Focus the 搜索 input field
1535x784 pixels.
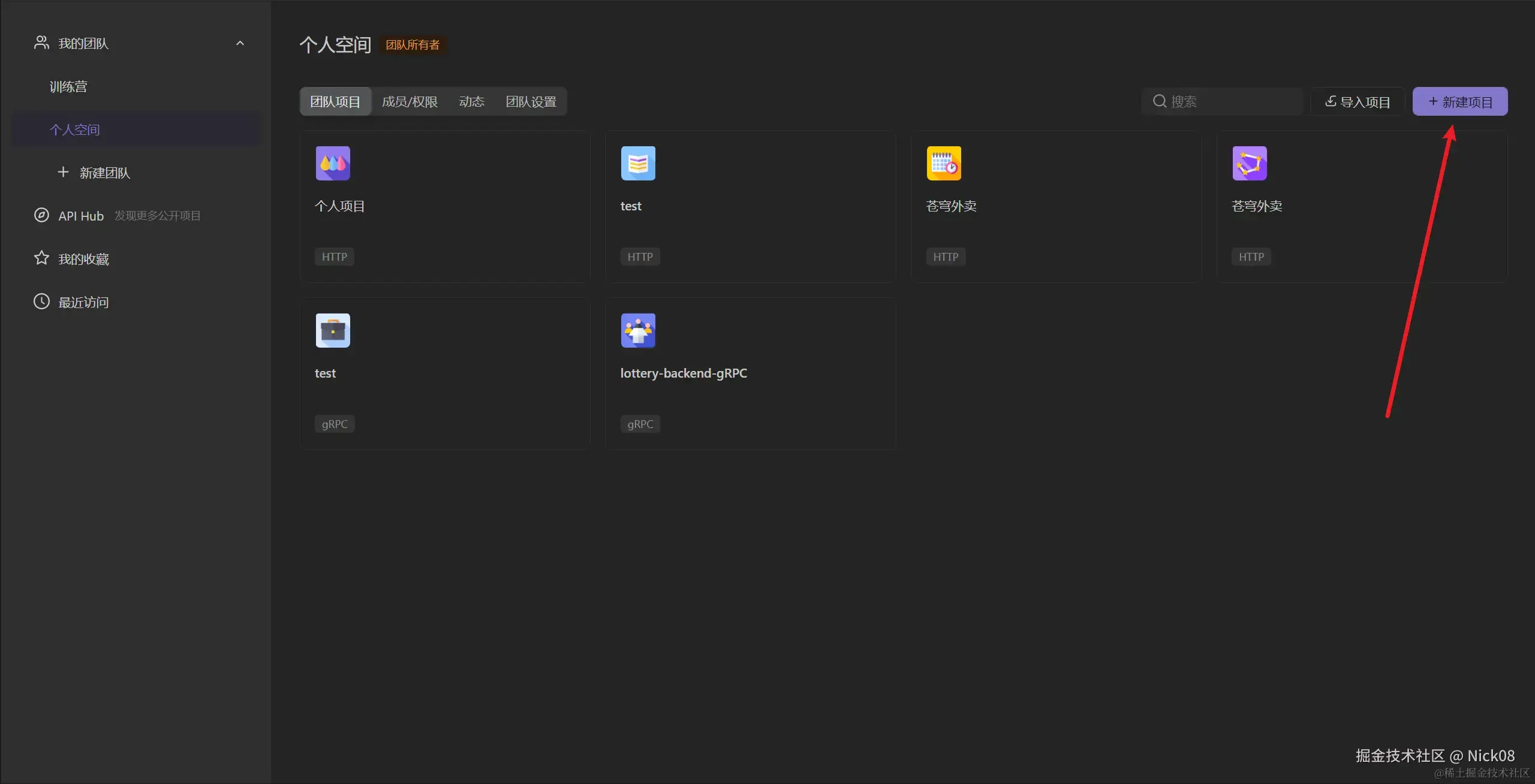[x=1229, y=102]
